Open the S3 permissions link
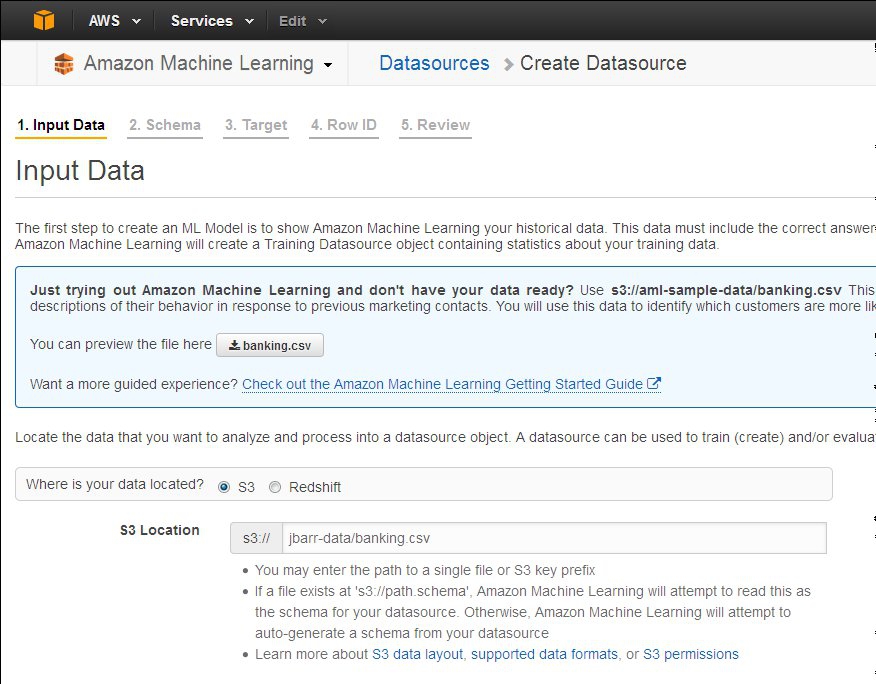 (691, 654)
